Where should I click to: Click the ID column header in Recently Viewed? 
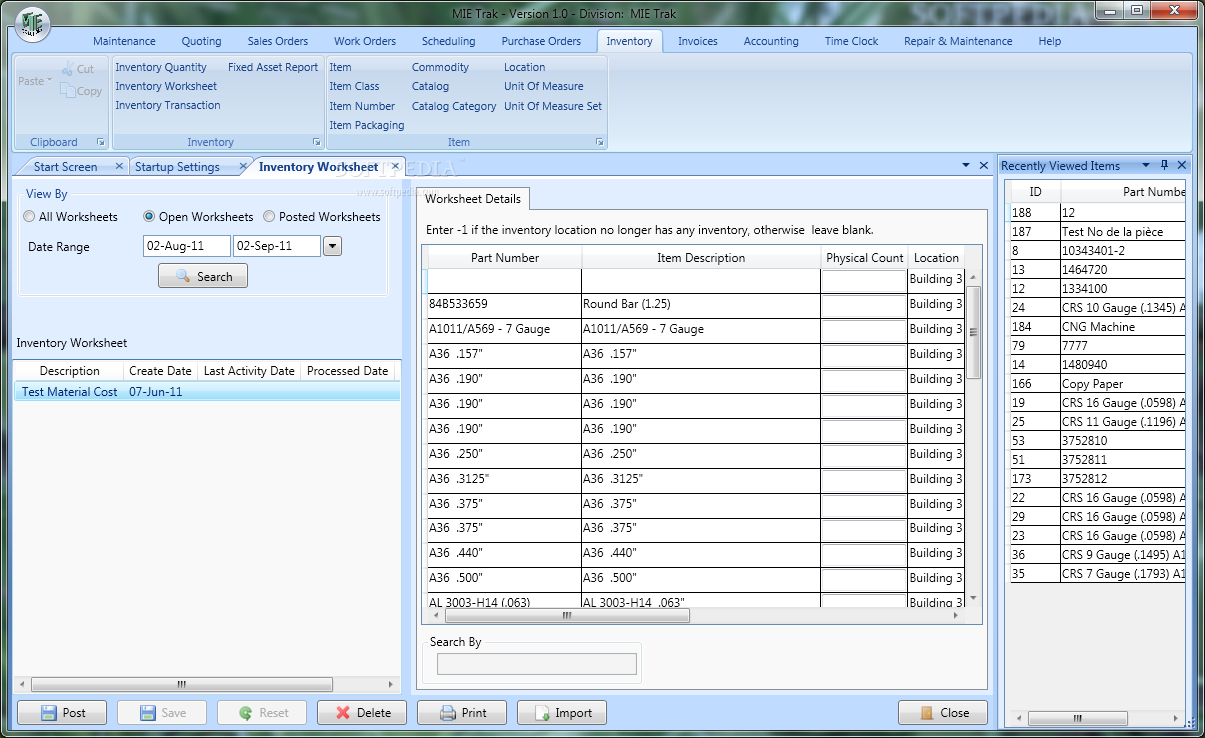(x=1035, y=191)
